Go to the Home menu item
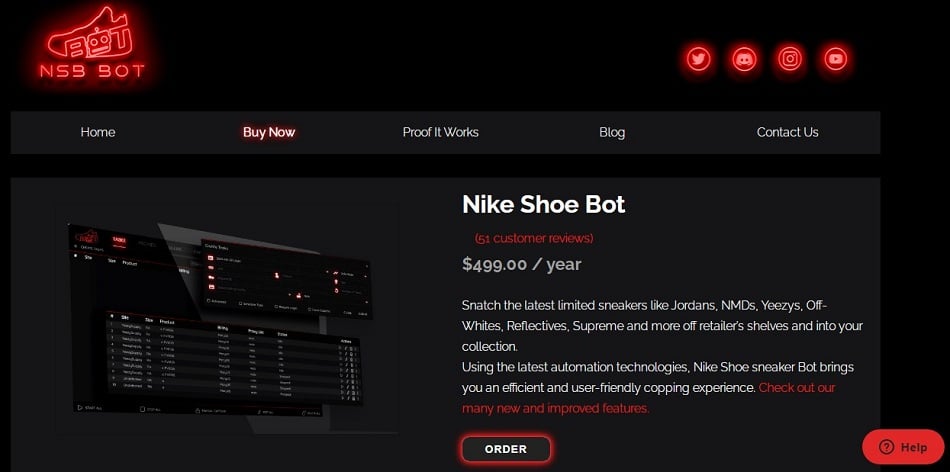The width and height of the screenshot is (950, 472). pyautogui.click(x=98, y=132)
